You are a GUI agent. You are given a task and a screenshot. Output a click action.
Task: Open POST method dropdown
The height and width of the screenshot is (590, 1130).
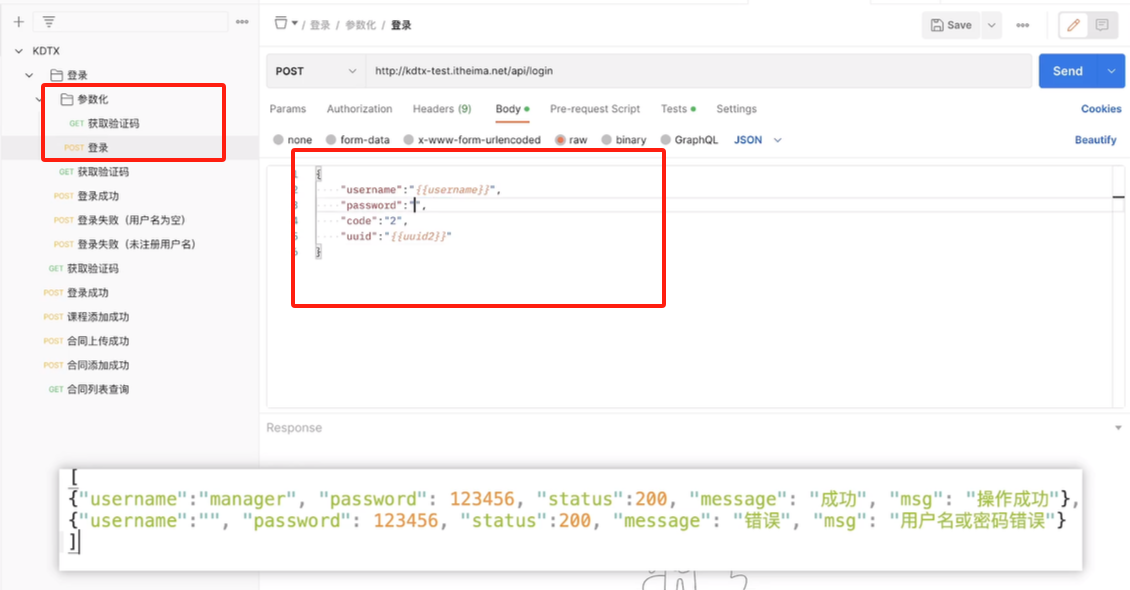pyautogui.click(x=316, y=71)
